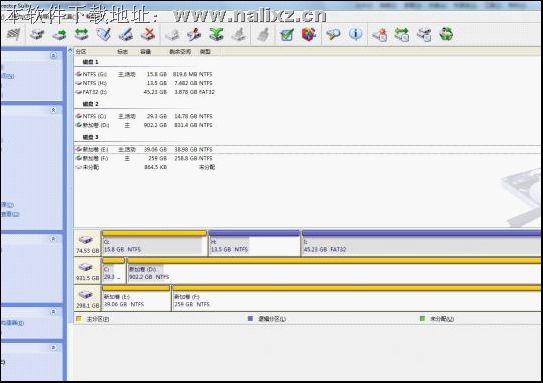Select the I: 45.23 GB FAT32 block in map
This screenshot has height=383, width=543.
point(421,243)
